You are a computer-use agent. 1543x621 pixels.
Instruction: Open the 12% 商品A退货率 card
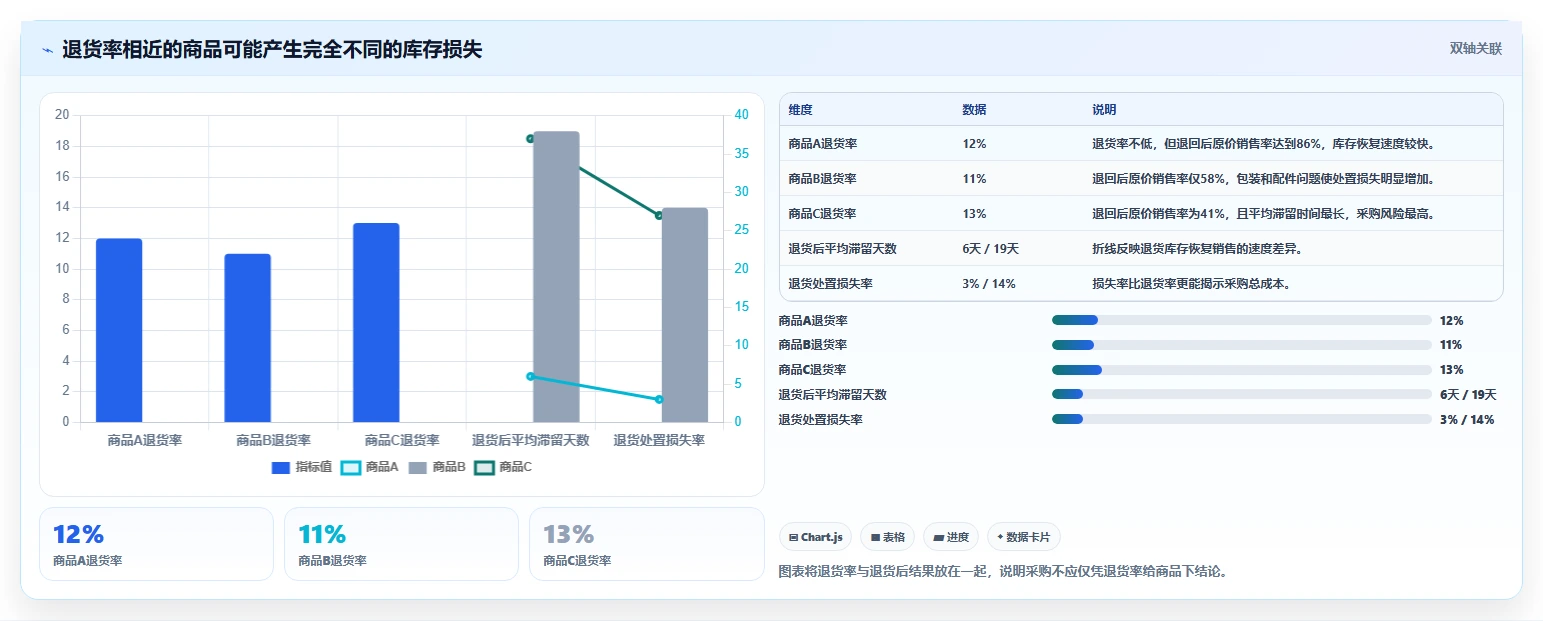(x=156, y=544)
